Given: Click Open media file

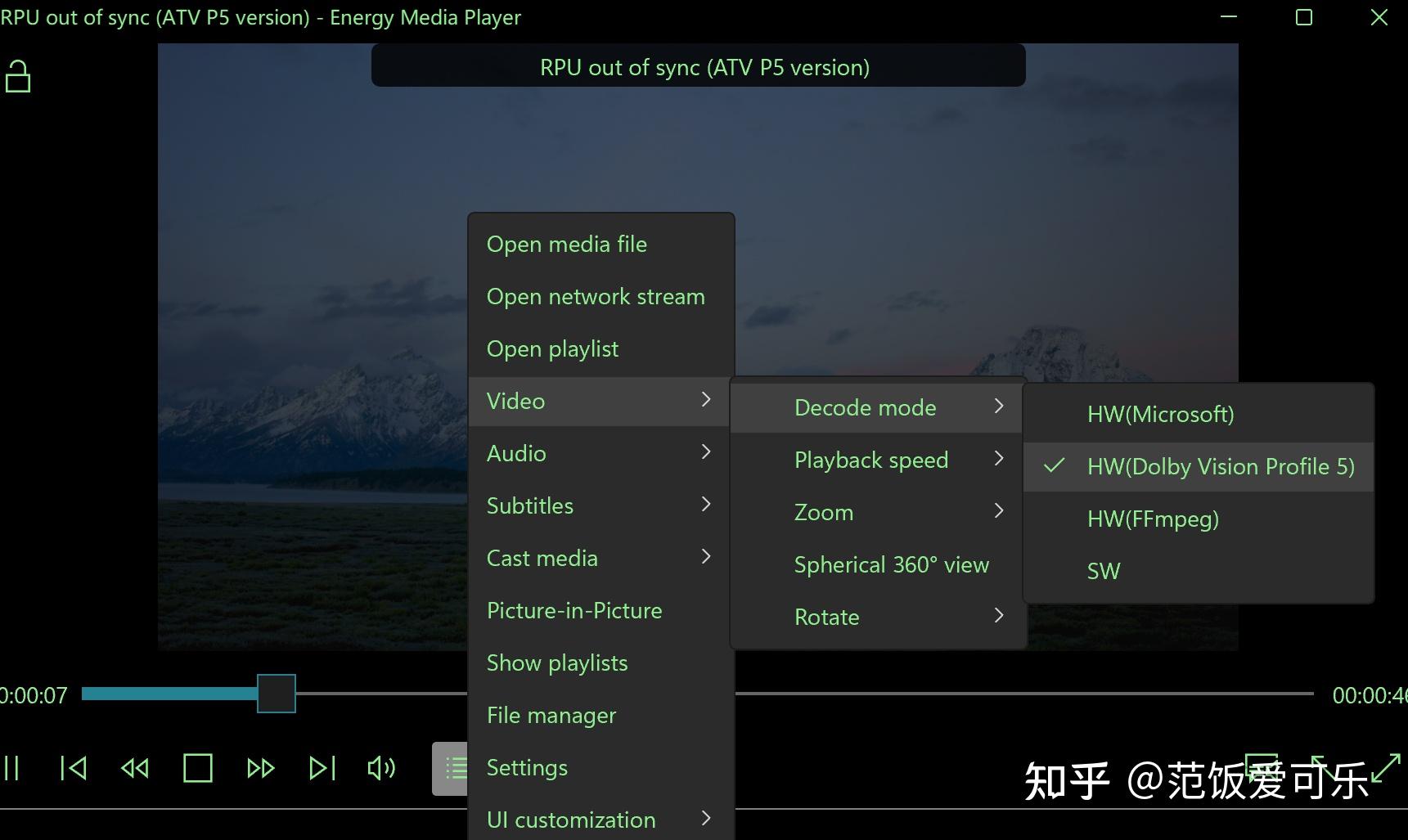Looking at the screenshot, I should 567,244.
